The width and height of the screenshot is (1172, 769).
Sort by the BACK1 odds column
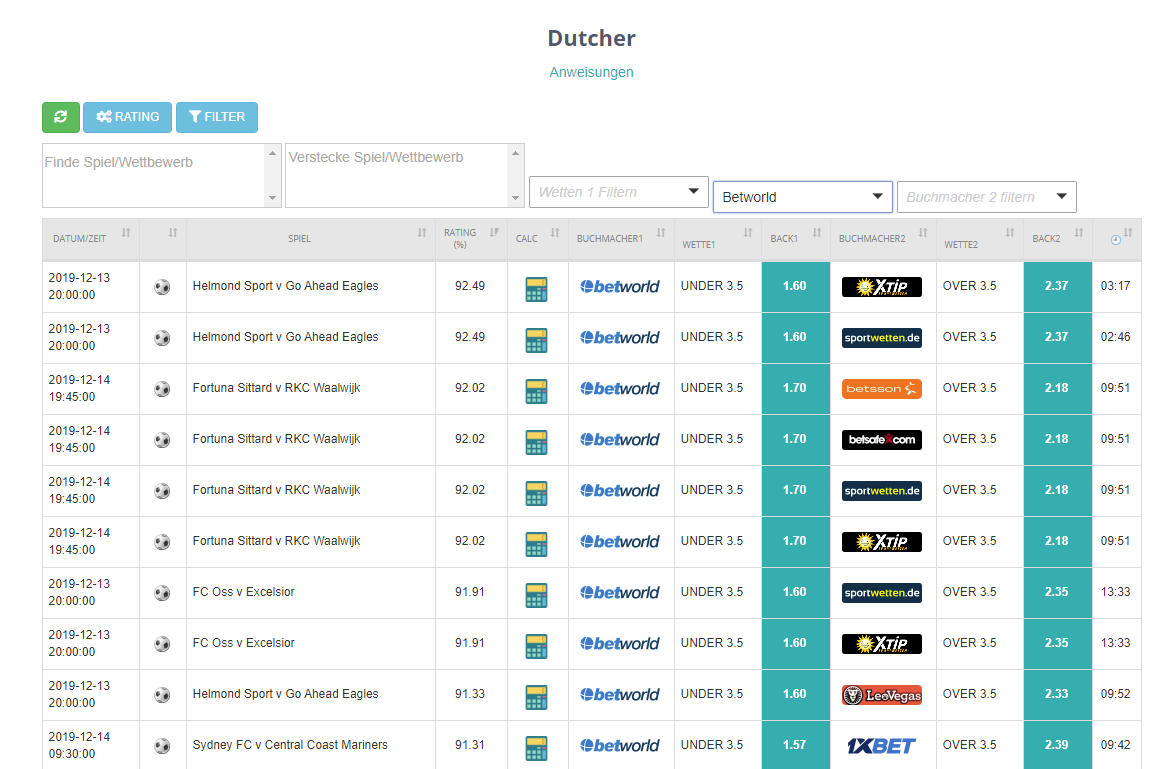pyautogui.click(x=795, y=238)
